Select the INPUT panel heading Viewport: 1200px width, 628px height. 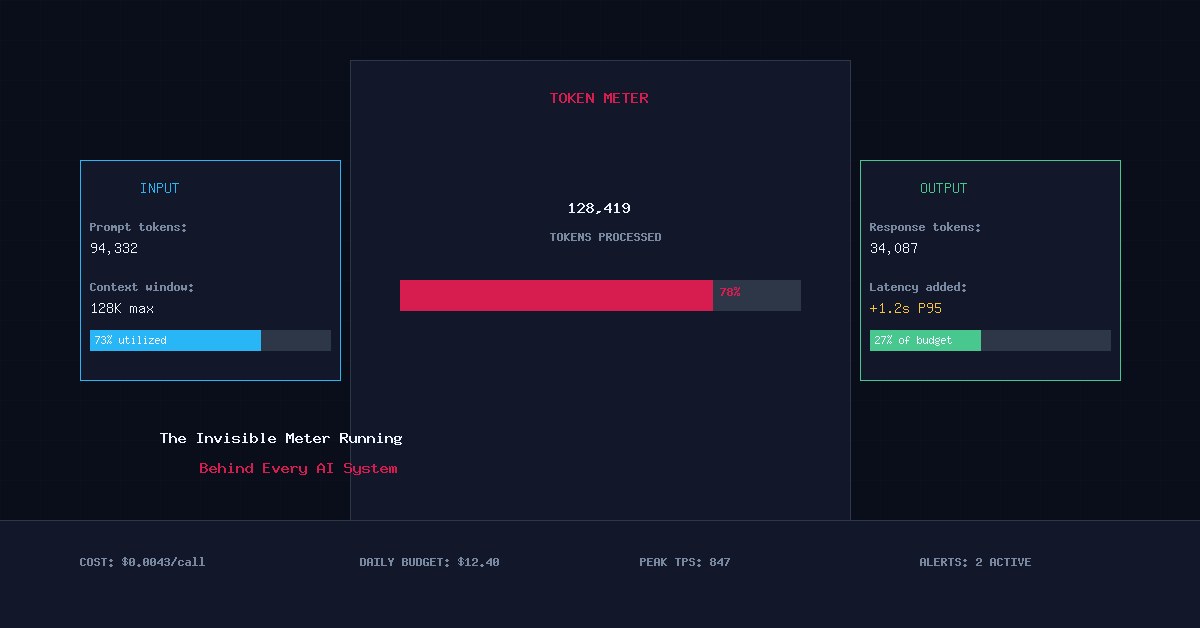pos(159,188)
